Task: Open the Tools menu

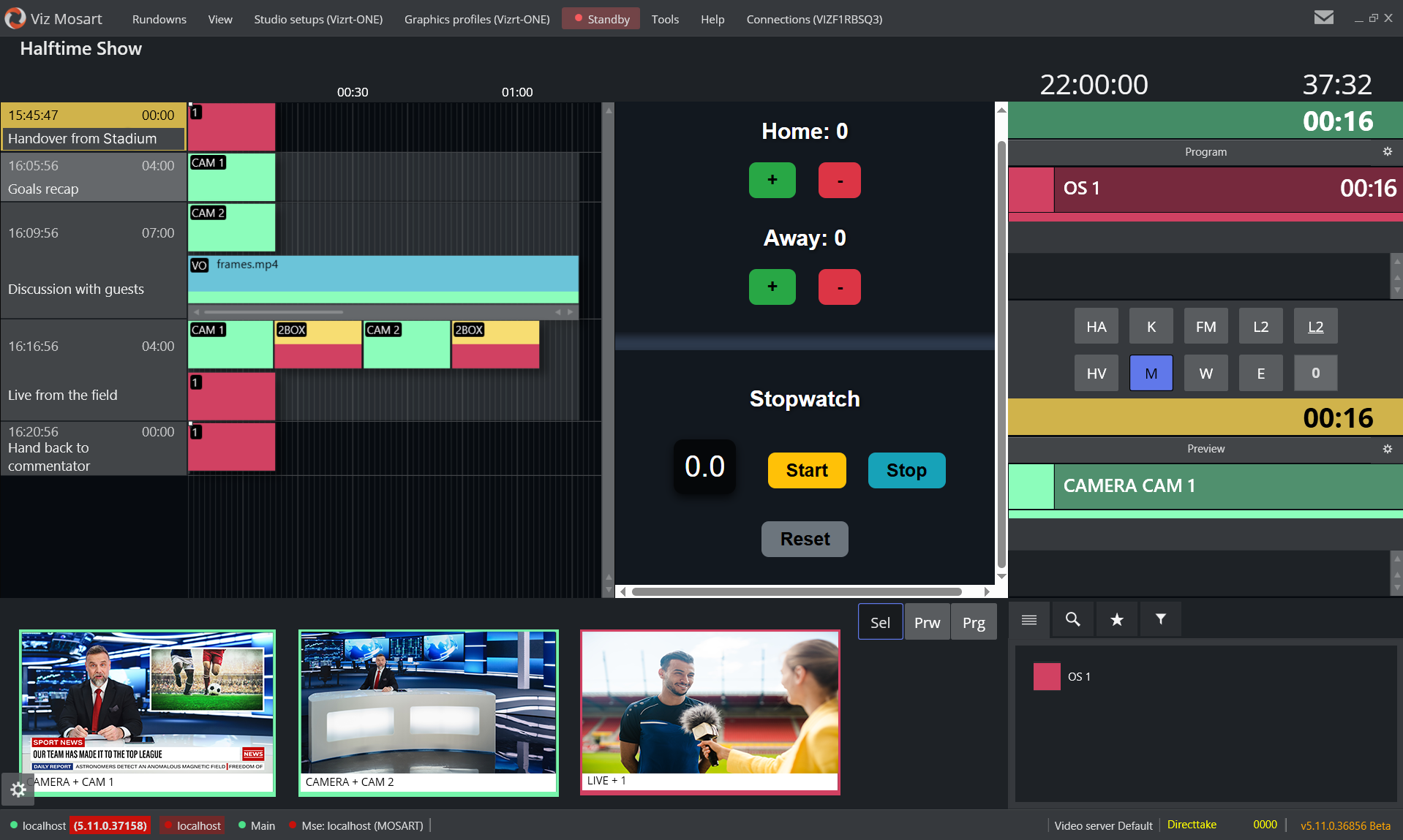Action: [665, 19]
